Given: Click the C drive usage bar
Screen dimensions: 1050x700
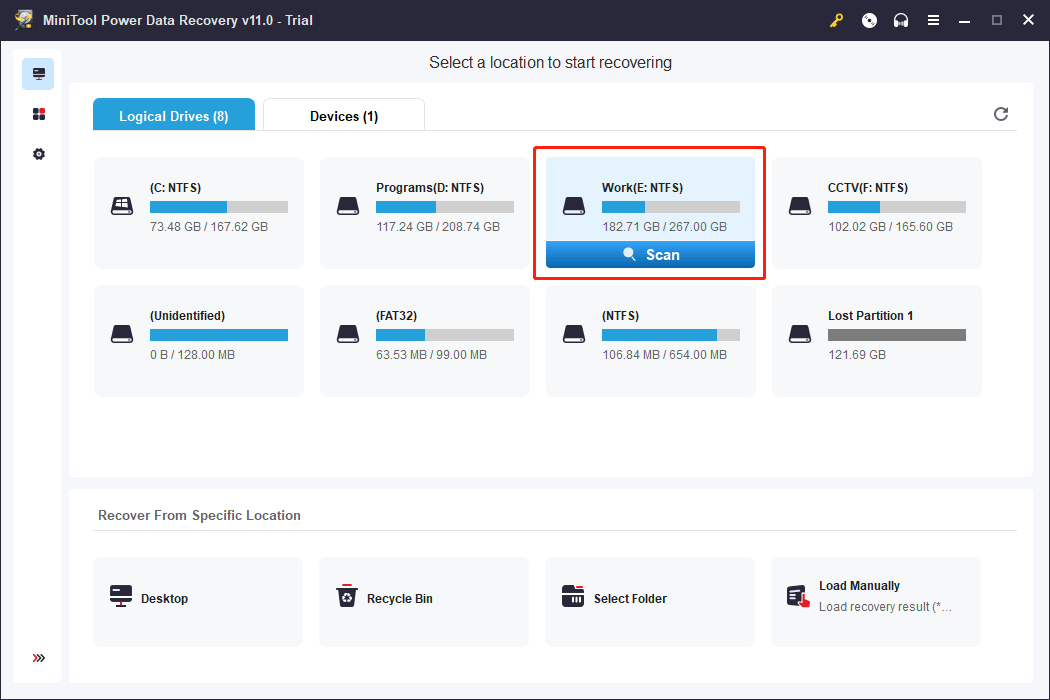Looking at the screenshot, I should (219, 207).
